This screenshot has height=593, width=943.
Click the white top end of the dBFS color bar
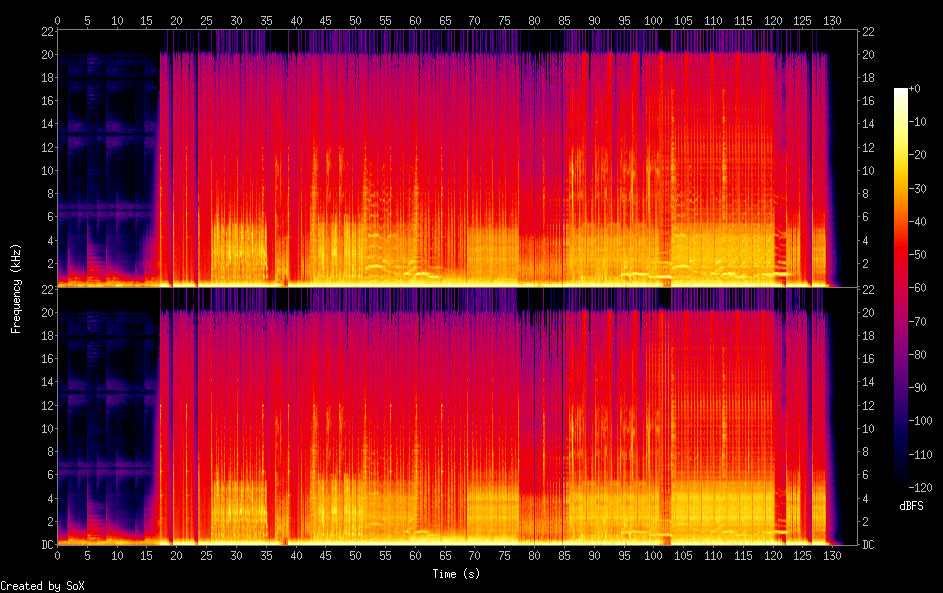click(x=900, y=92)
